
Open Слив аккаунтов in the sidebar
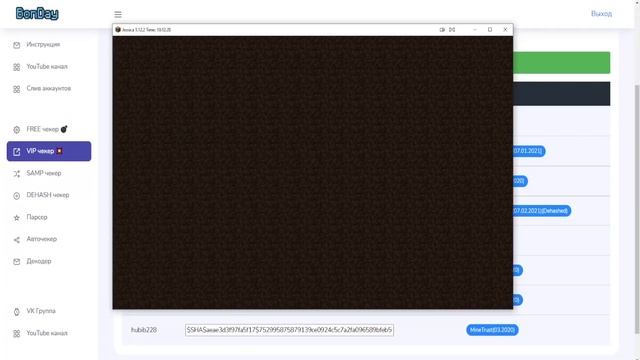pos(48,89)
